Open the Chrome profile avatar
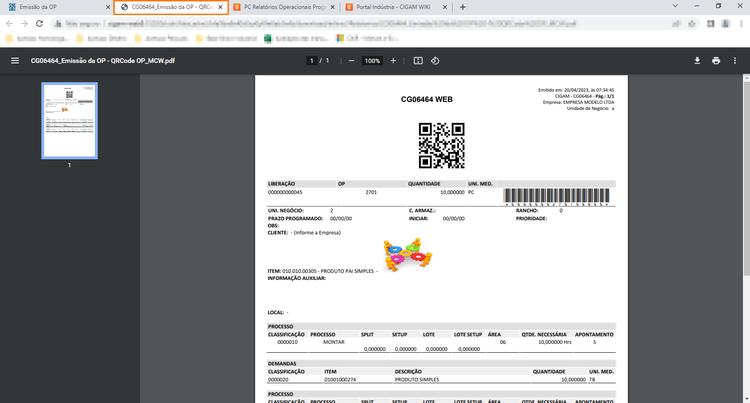Screen dimensions: 750x403 pos(726,23)
